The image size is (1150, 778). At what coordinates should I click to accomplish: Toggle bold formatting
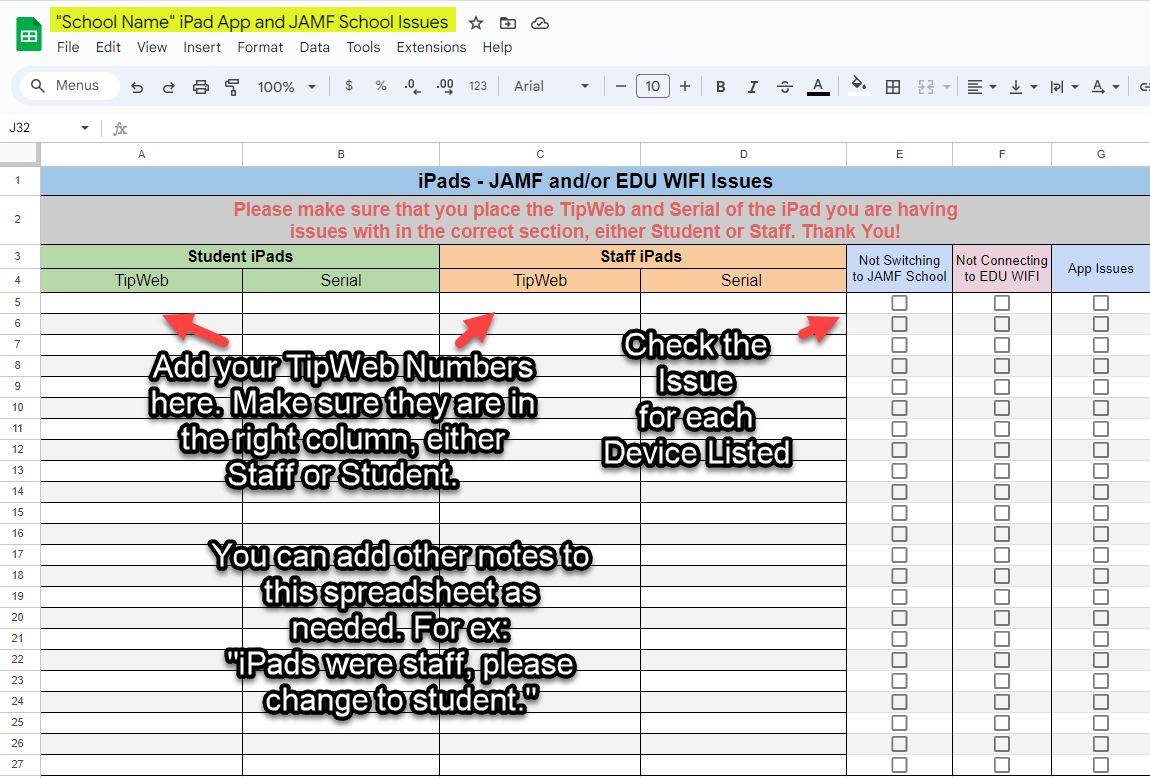click(x=720, y=87)
